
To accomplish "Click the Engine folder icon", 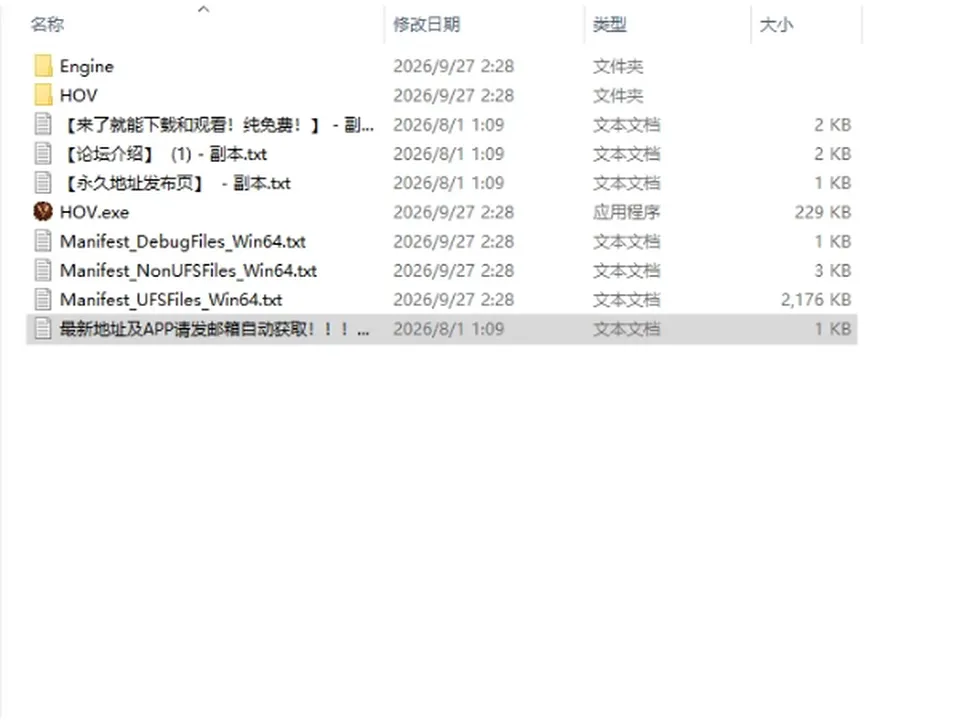I will [x=43, y=66].
